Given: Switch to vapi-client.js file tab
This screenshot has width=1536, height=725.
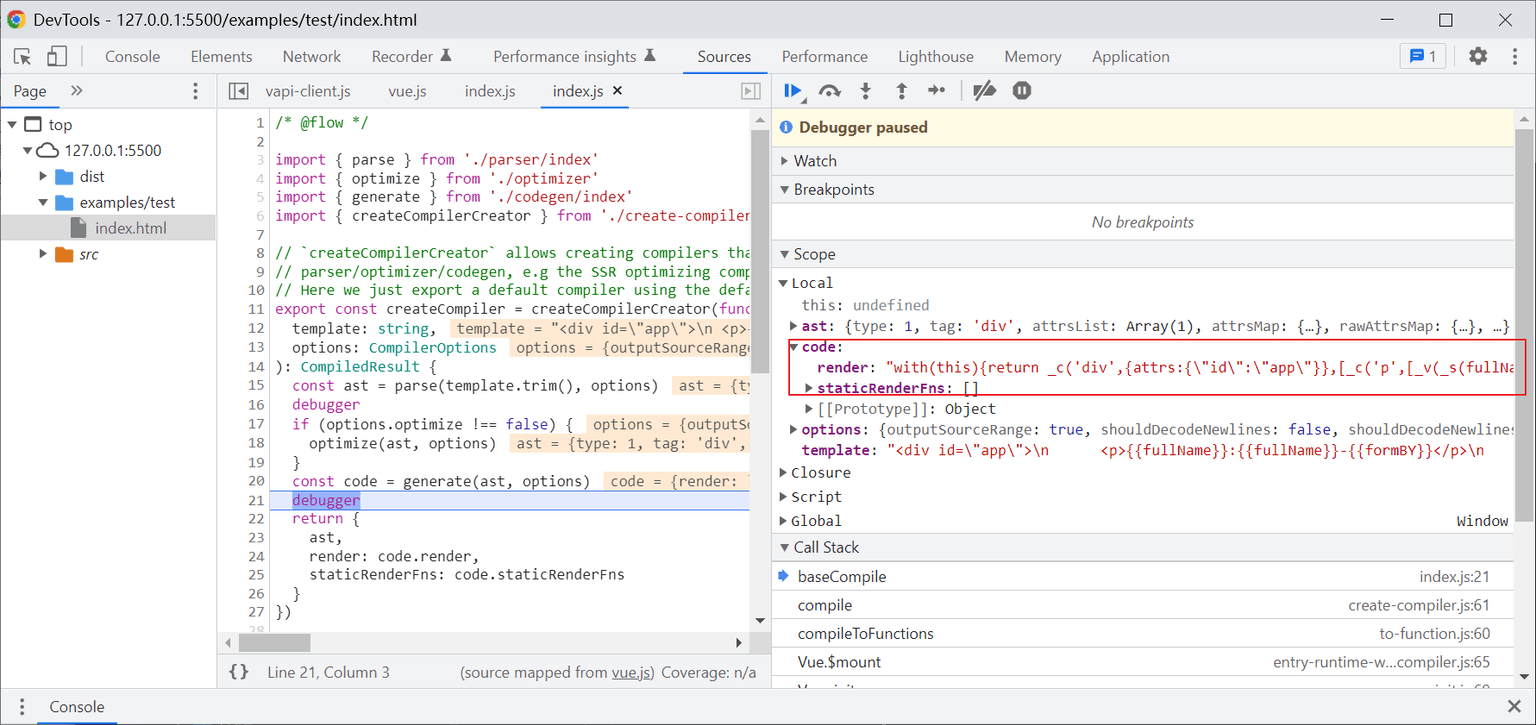Looking at the screenshot, I should (308, 91).
